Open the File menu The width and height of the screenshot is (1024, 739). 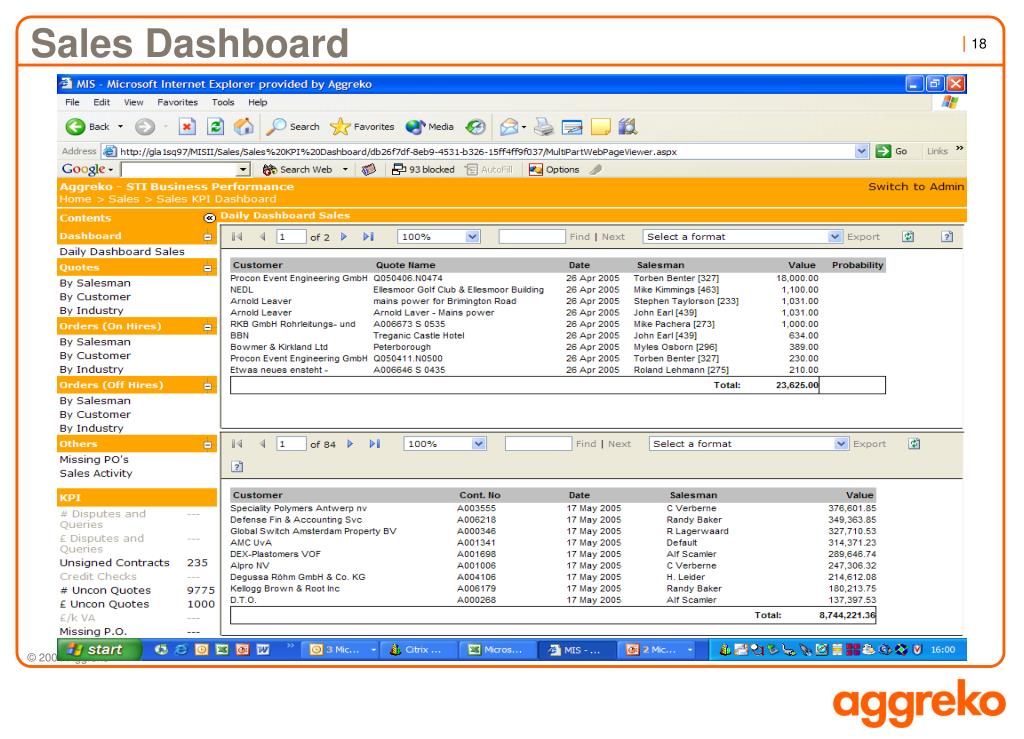click(72, 102)
